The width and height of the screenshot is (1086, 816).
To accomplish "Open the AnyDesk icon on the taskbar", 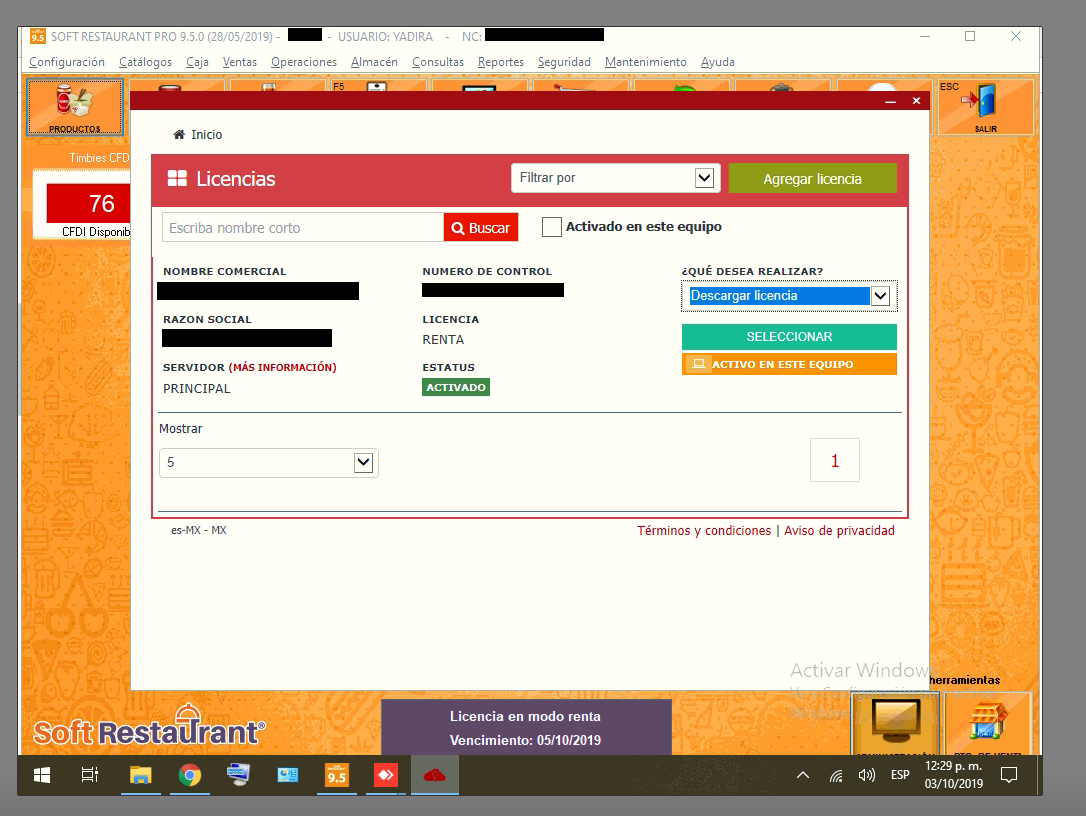I will click(386, 775).
